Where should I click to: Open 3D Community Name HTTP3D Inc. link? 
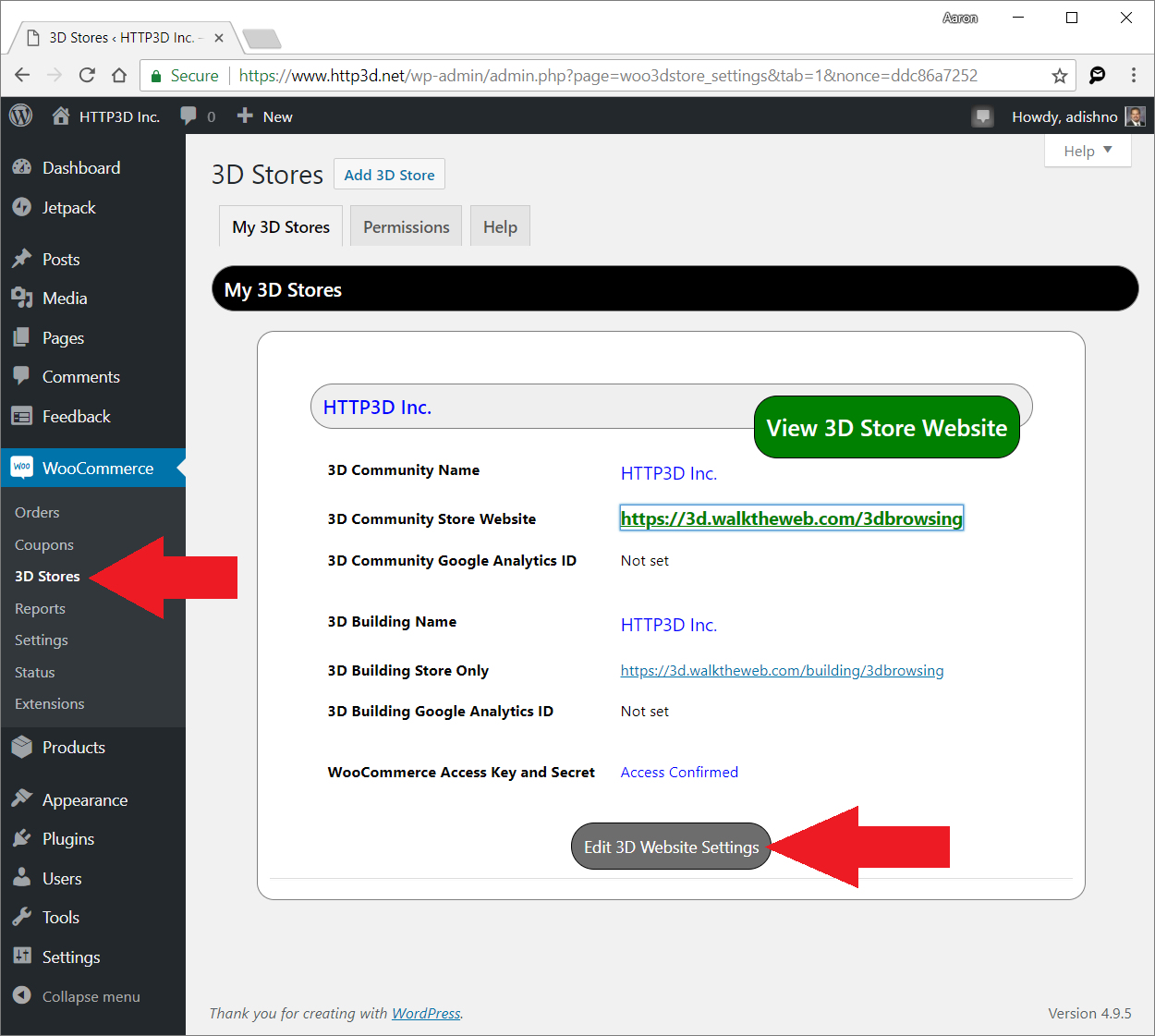pos(669,473)
